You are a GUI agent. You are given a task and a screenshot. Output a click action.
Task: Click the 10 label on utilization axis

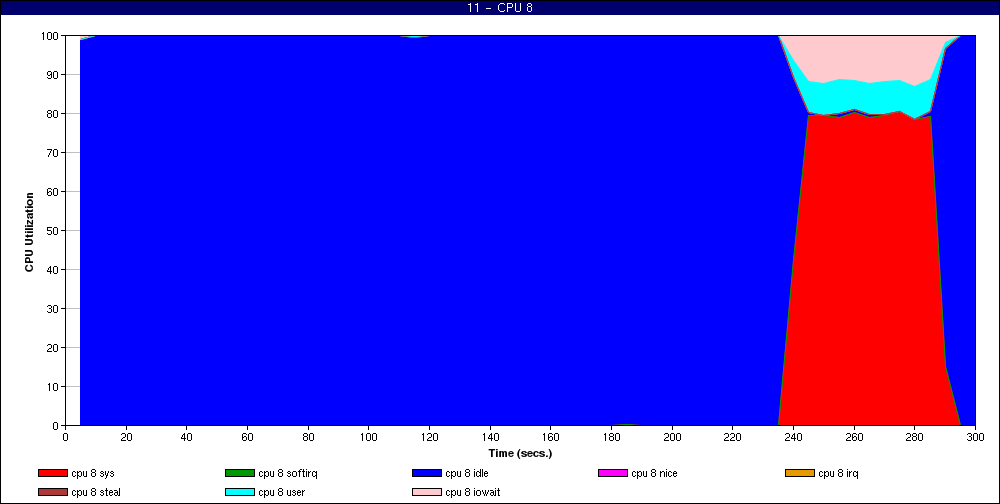pyautogui.click(x=53, y=387)
